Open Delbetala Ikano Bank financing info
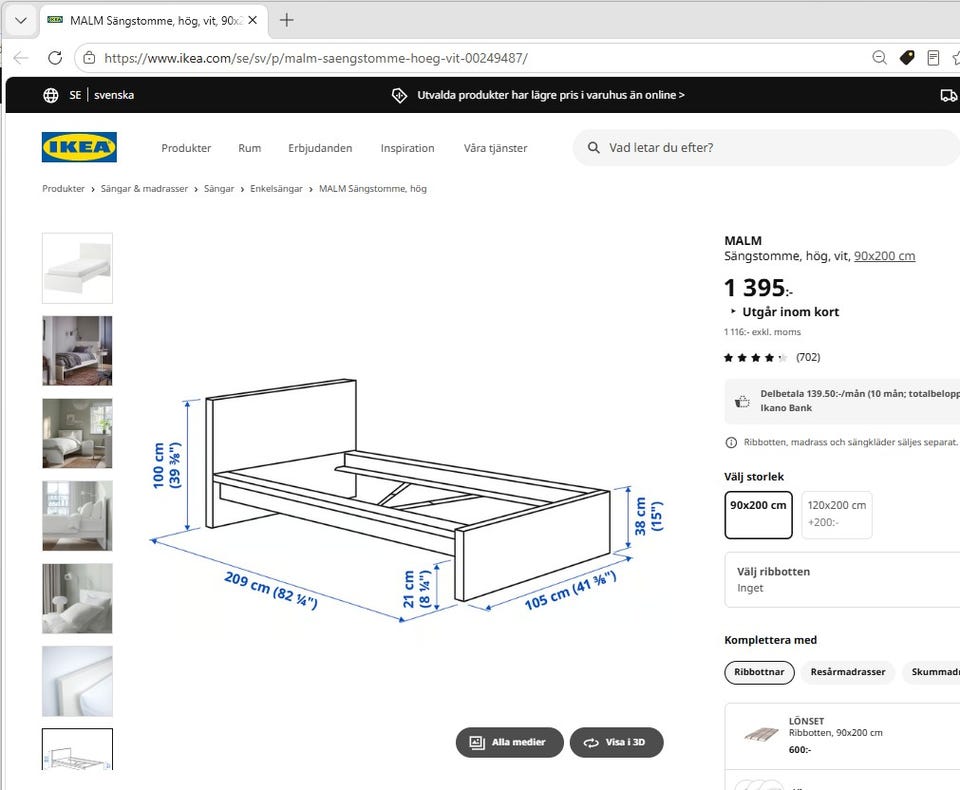Image resolution: width=960 pixels, height=790 pixels. (842, 401)
